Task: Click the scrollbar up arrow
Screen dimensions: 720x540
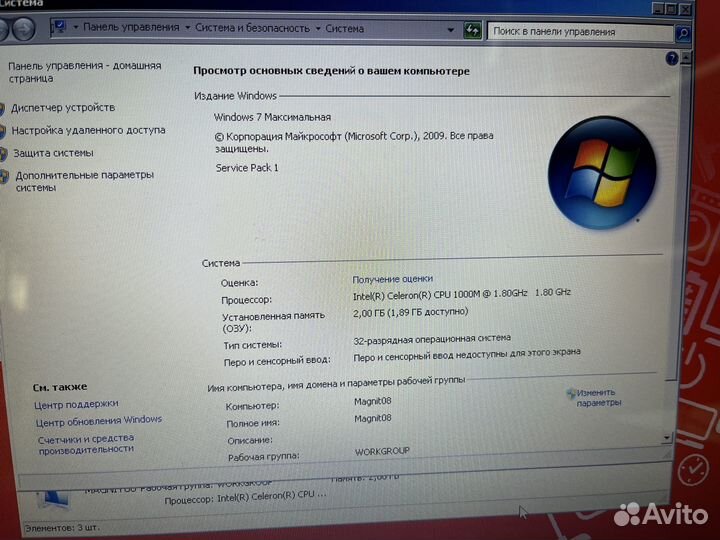Action: point(686,58)
